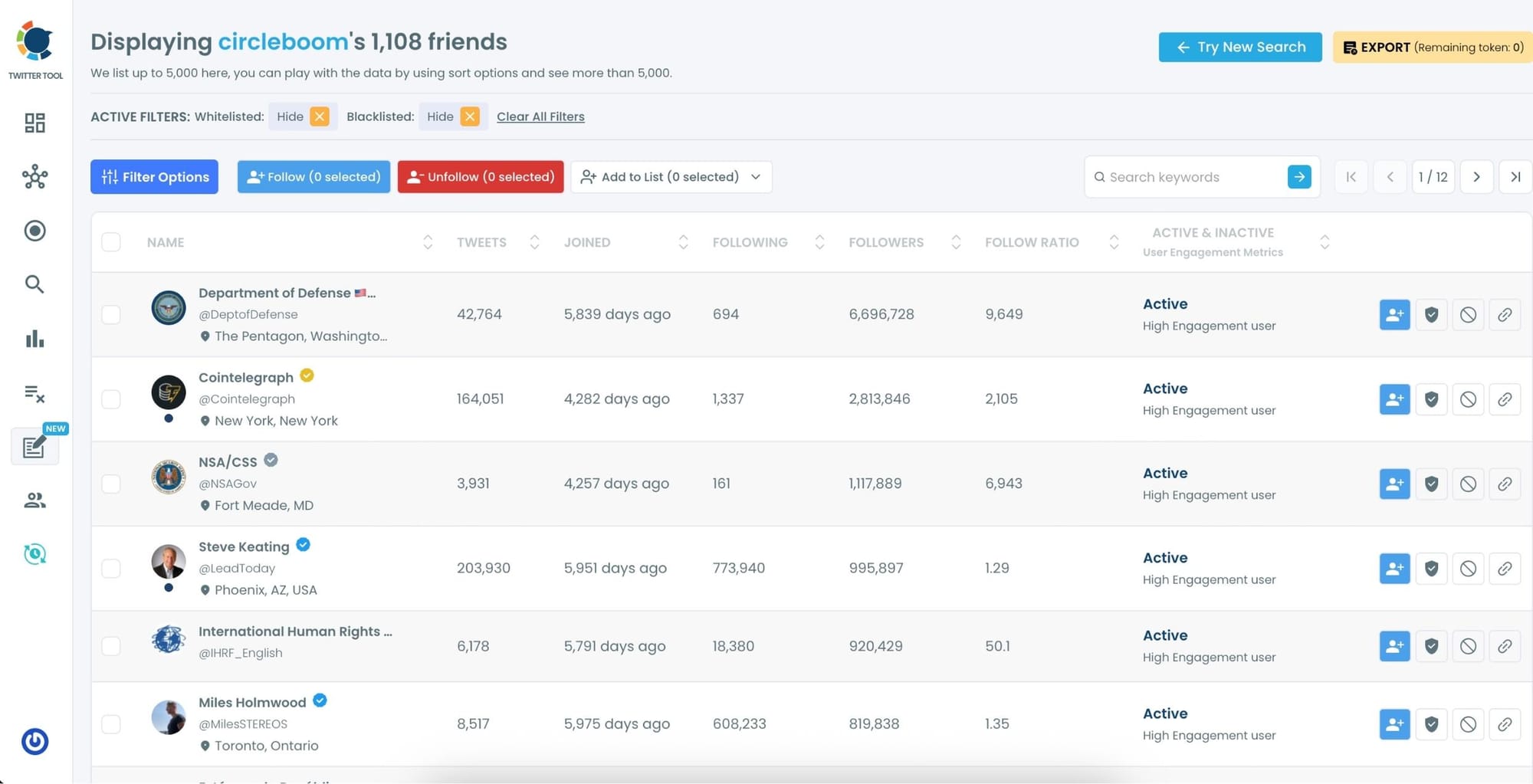Click the @NSAGov handle

228,484
